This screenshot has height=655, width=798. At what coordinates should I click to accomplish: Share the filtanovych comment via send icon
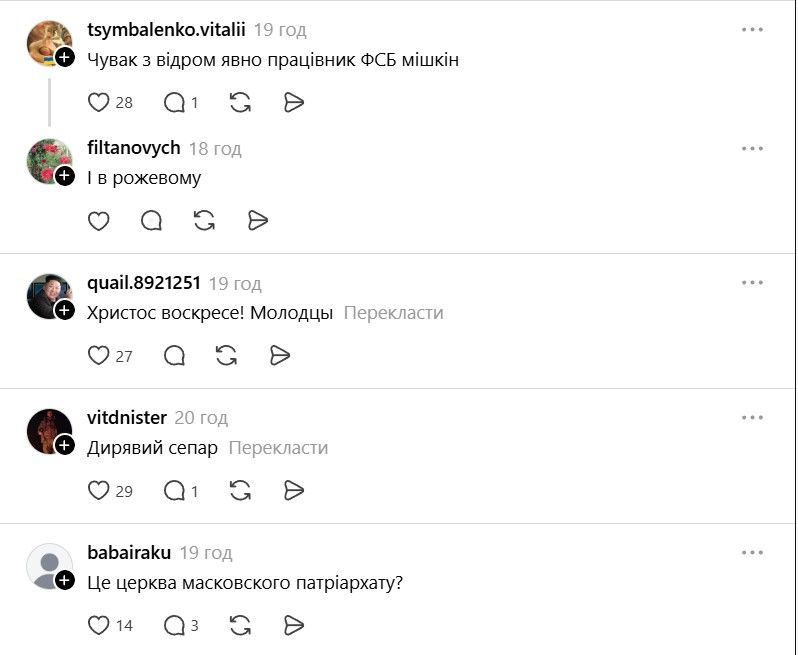pos(258,221)
